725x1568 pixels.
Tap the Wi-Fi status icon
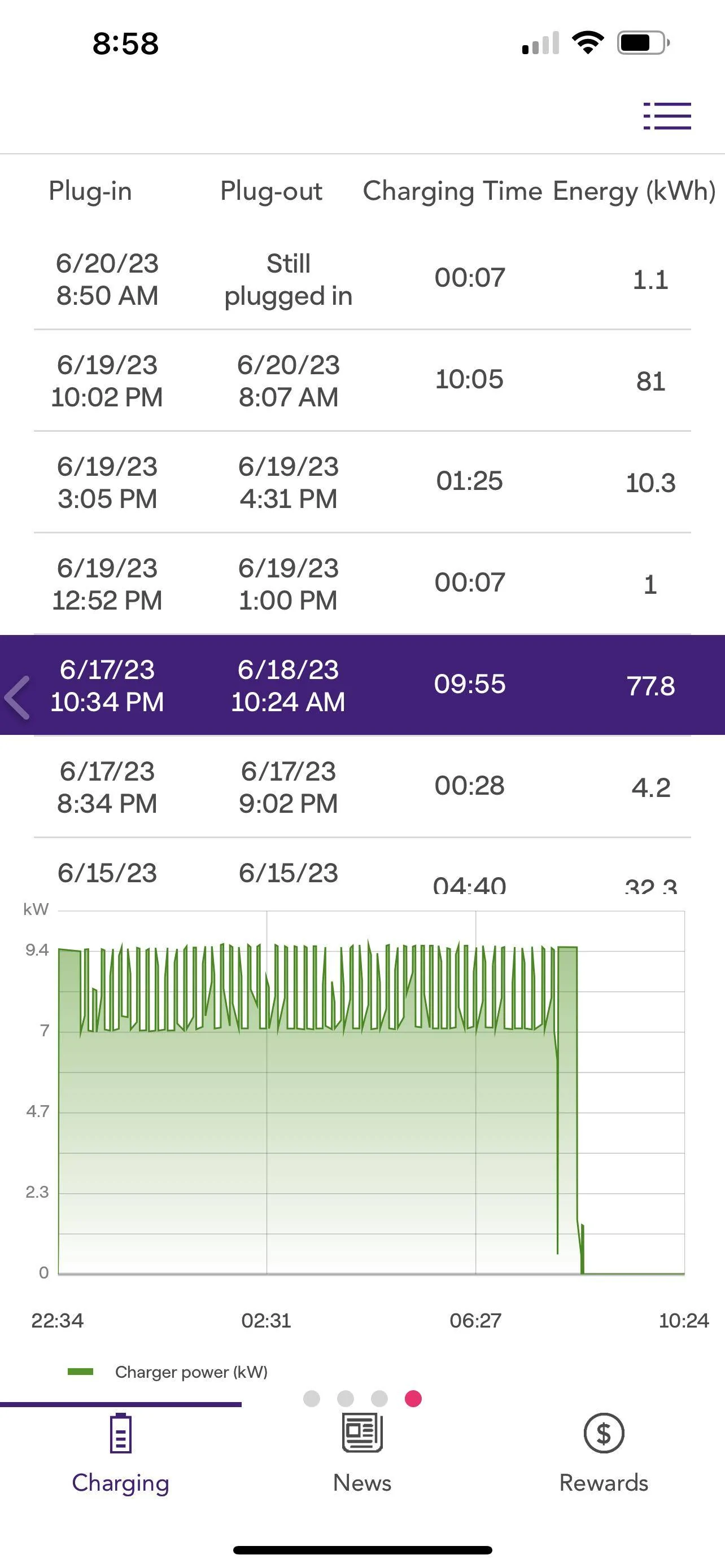[x=587, y=42]
